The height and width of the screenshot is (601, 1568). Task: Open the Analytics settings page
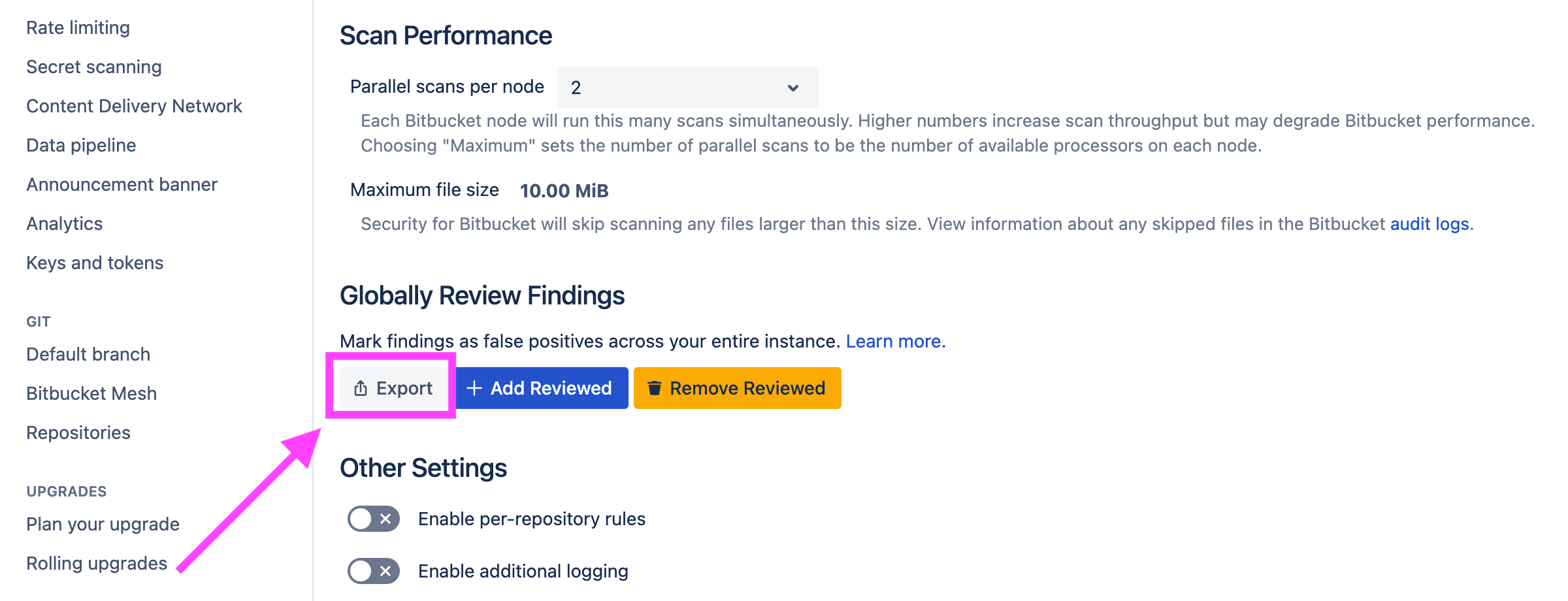click(x=64, y=223)
